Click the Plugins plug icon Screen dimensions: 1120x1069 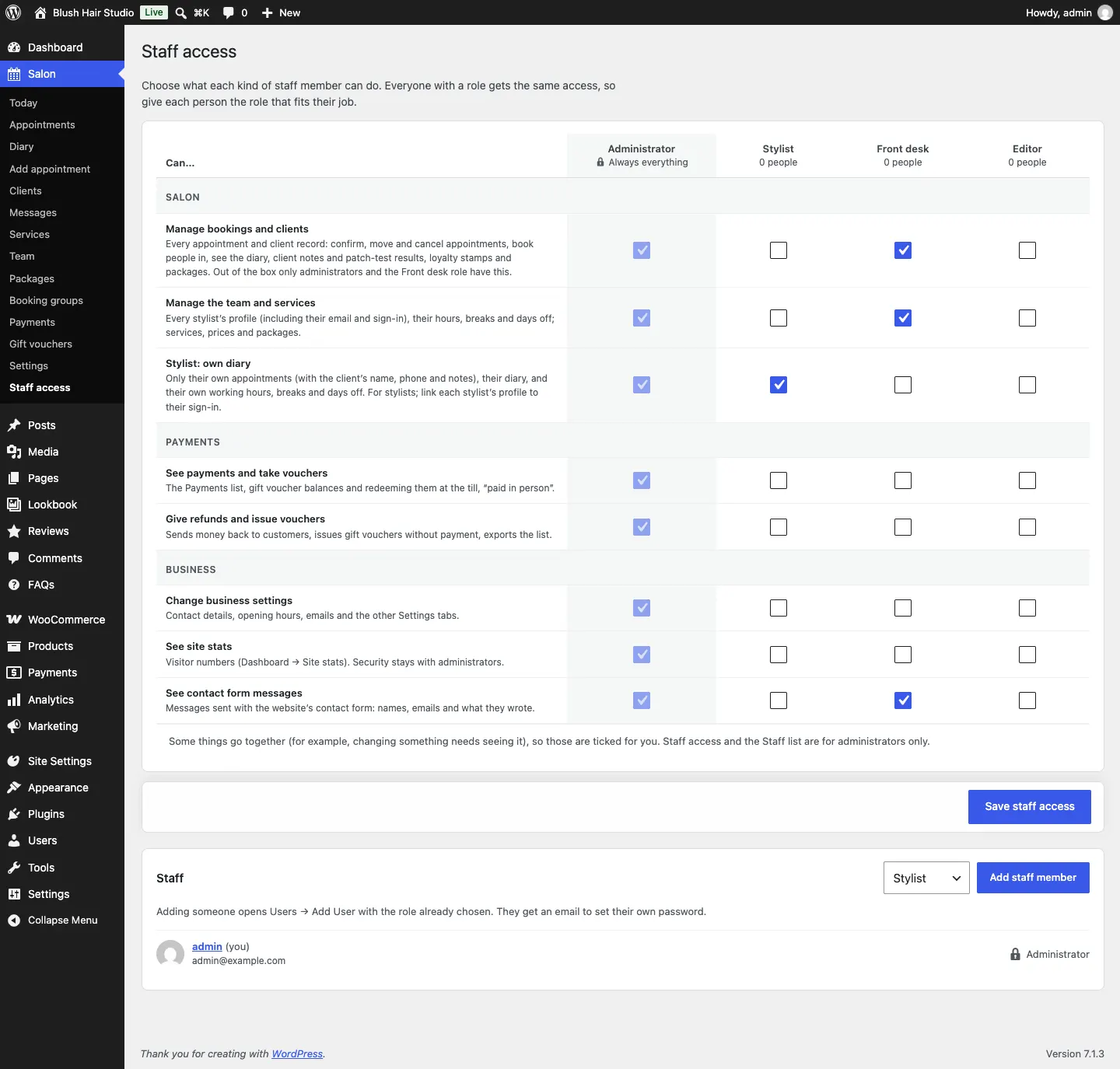coord(14,814)
